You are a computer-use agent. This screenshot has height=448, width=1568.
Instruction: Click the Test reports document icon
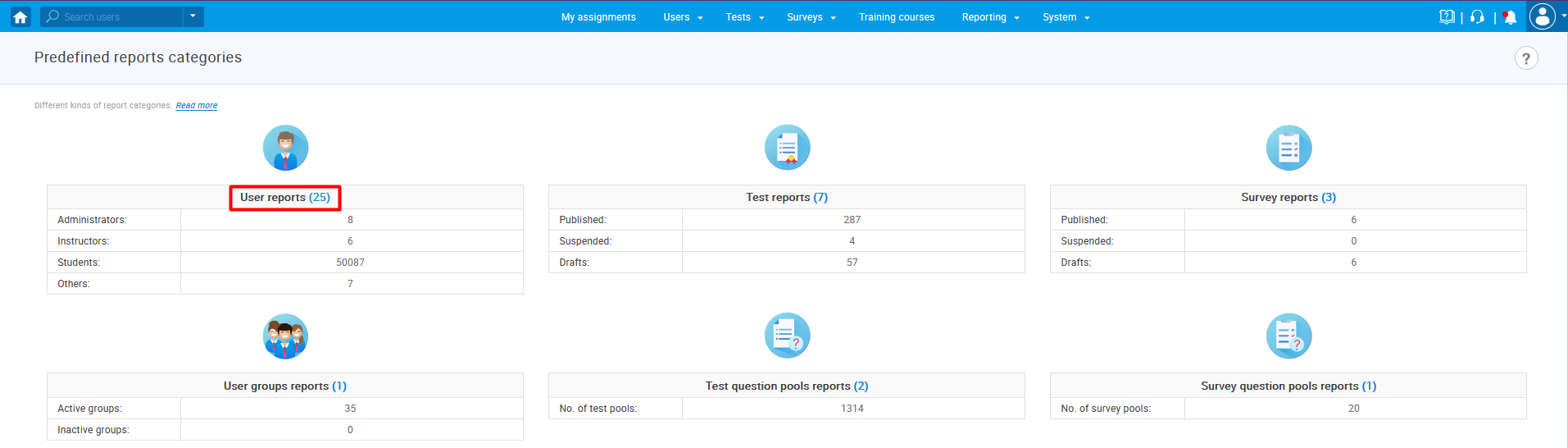787,148
